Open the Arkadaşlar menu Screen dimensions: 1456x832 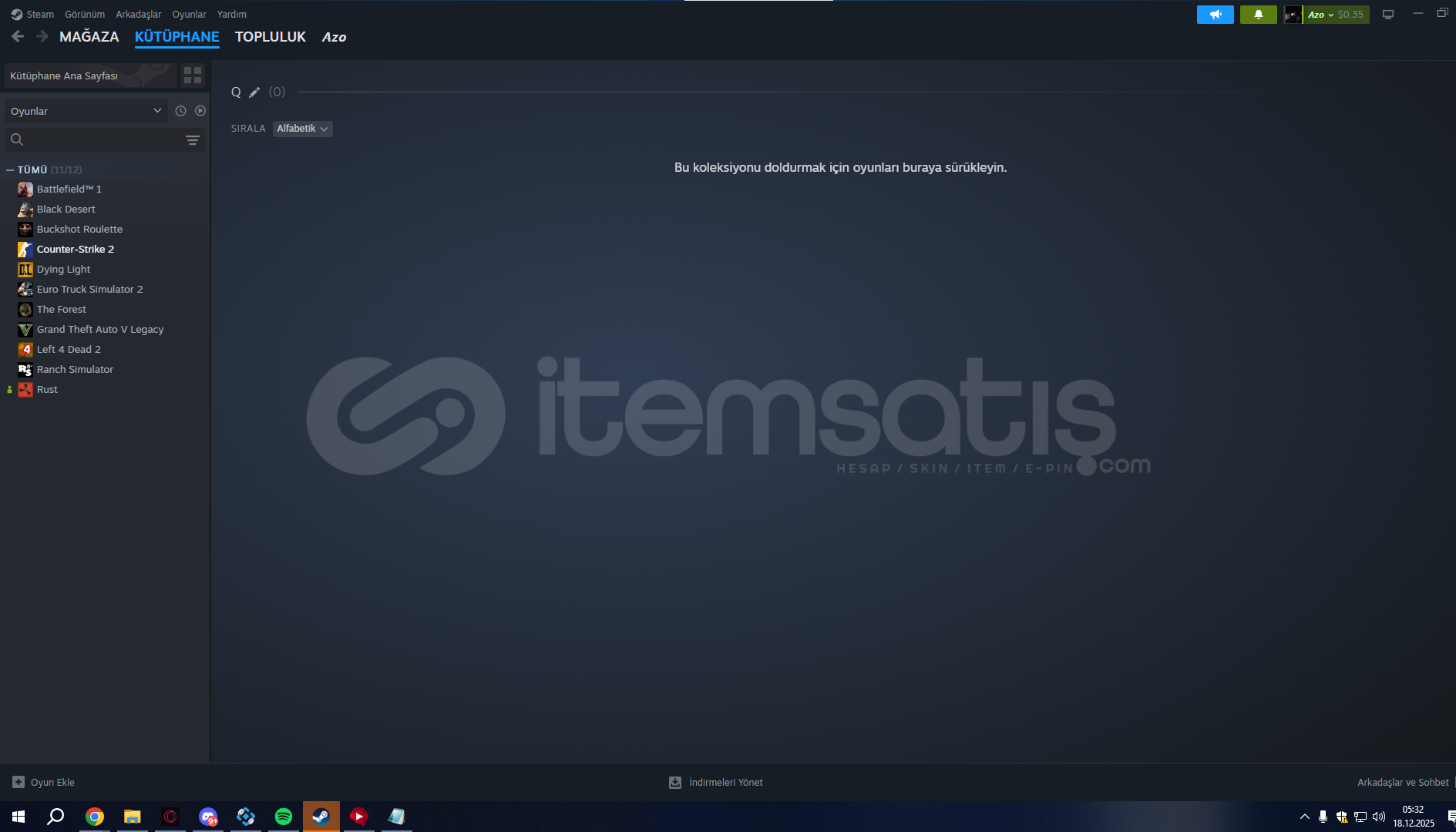tap(139, 15)
